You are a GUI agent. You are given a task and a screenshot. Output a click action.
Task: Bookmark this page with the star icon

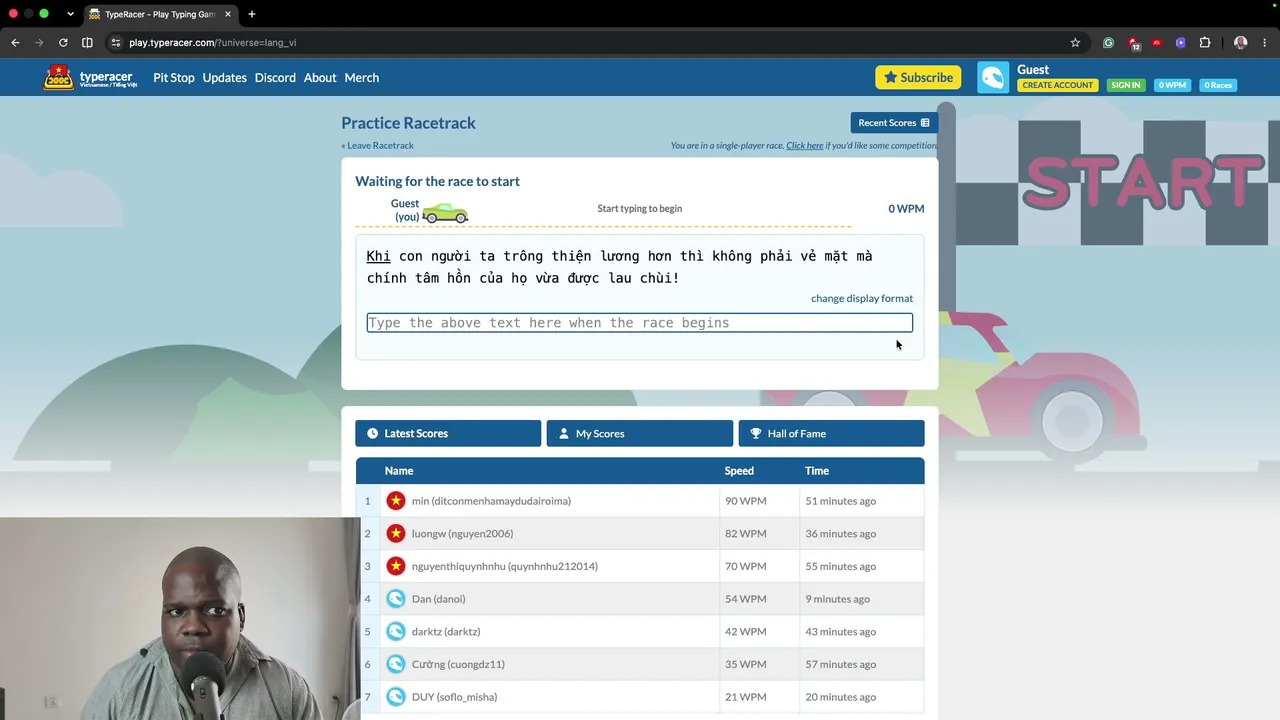1075,43
